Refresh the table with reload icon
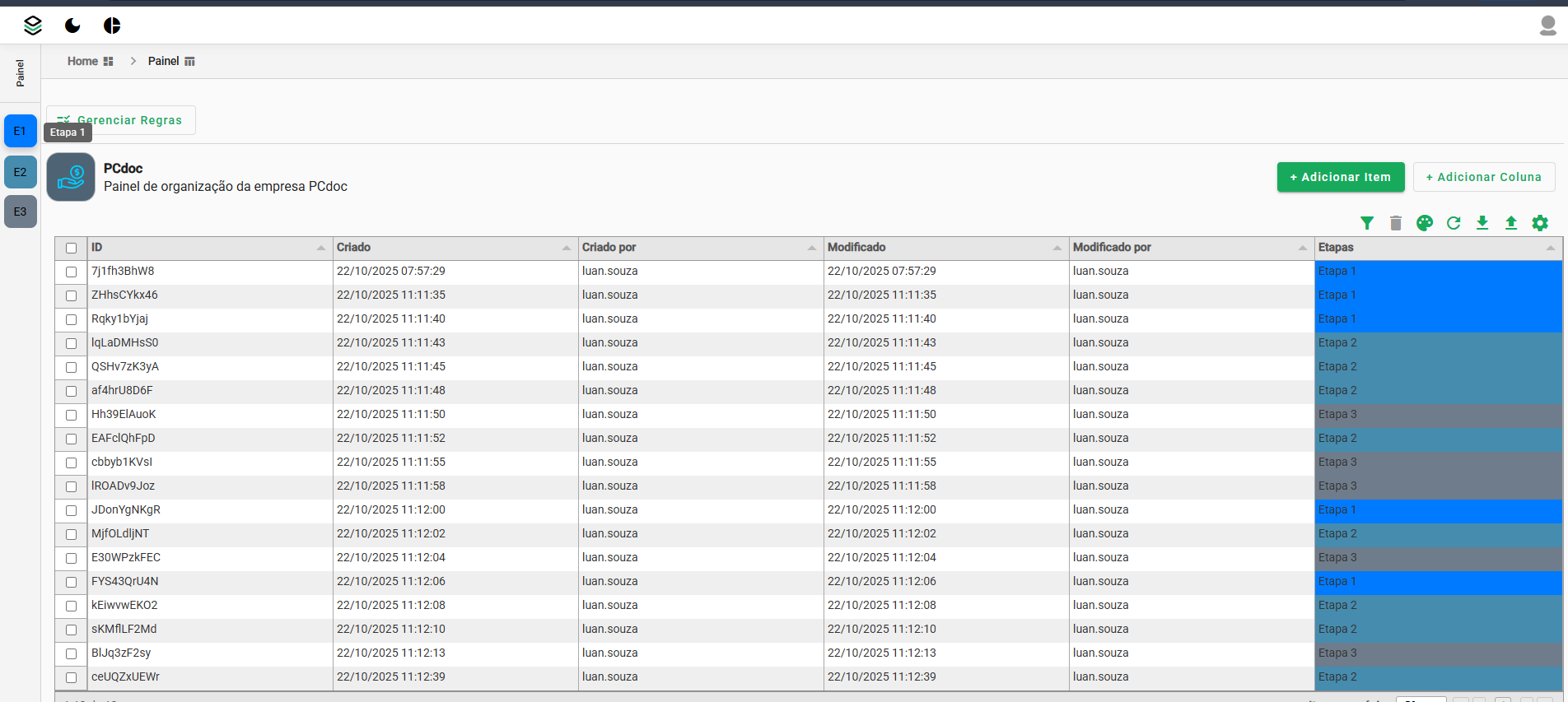 point(1454,223)
